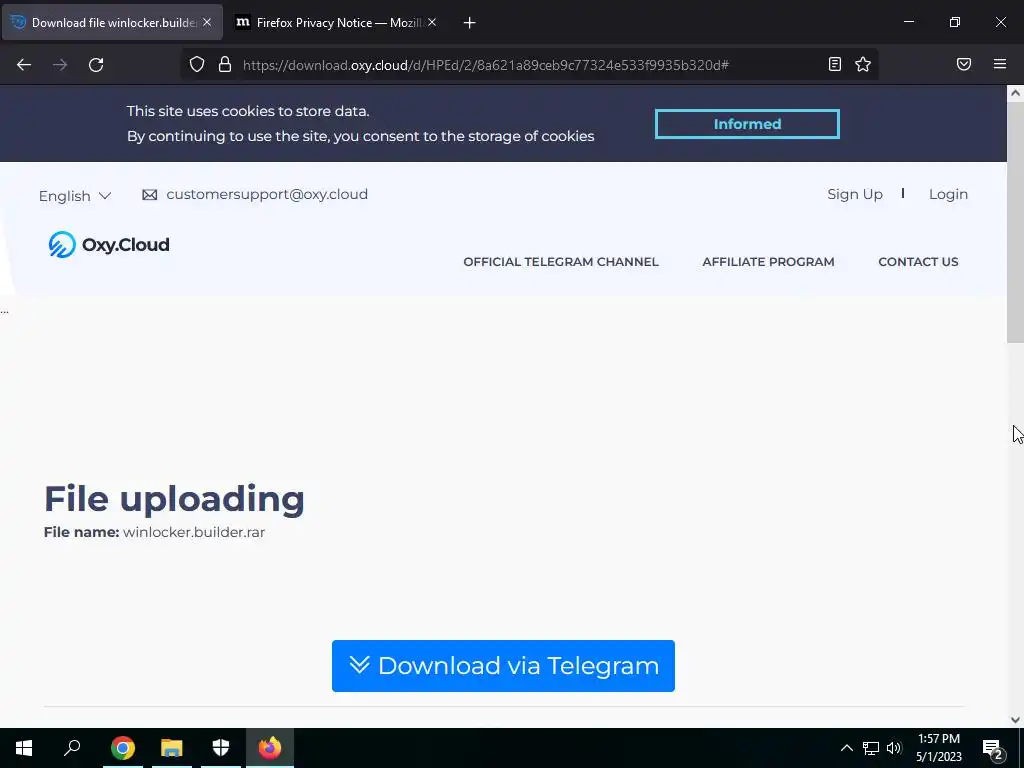Open the Windows Start menu
The height and width of the screenshot is (768, 1024).
point(24,748)
